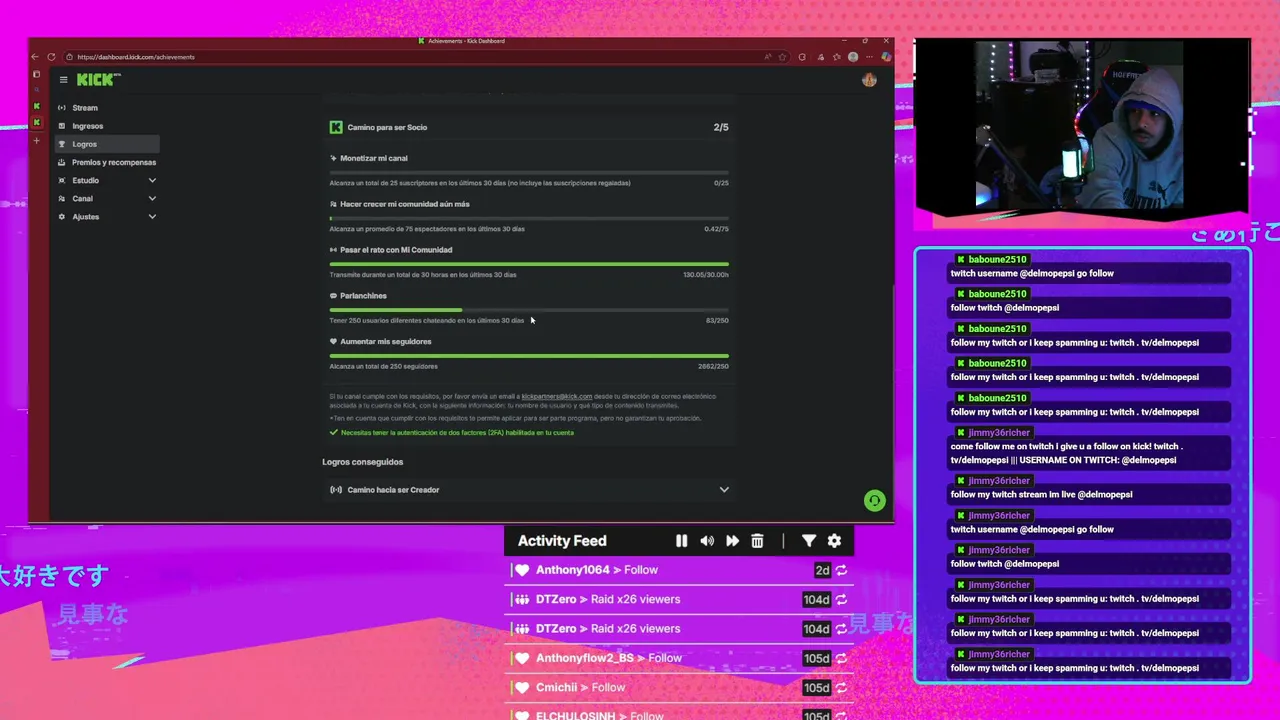Click heart icon beside Cmichii
The image size is (1280, 720).
(x=521, y=688)
